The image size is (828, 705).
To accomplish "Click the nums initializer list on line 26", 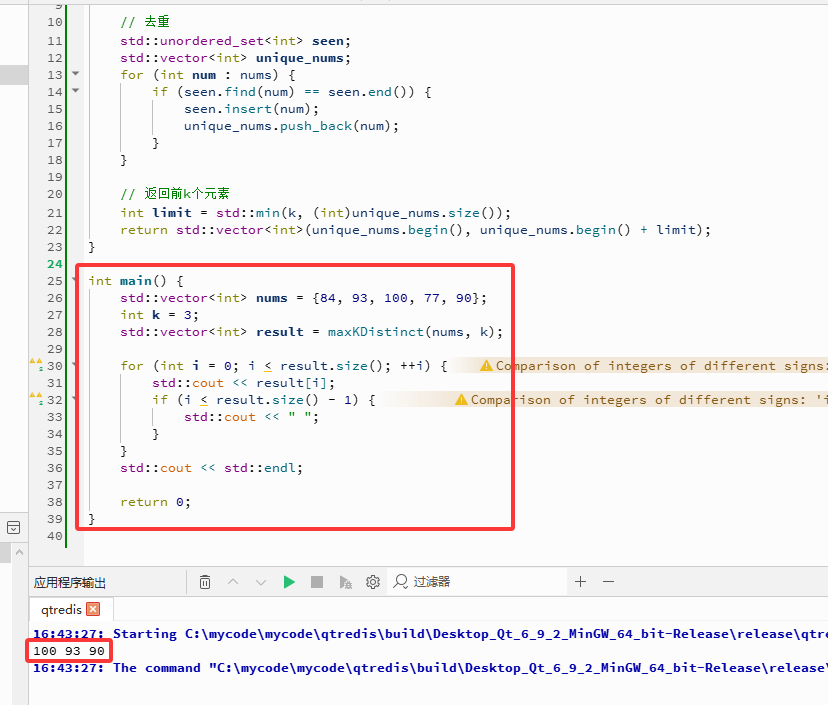I will click(396, 298).
